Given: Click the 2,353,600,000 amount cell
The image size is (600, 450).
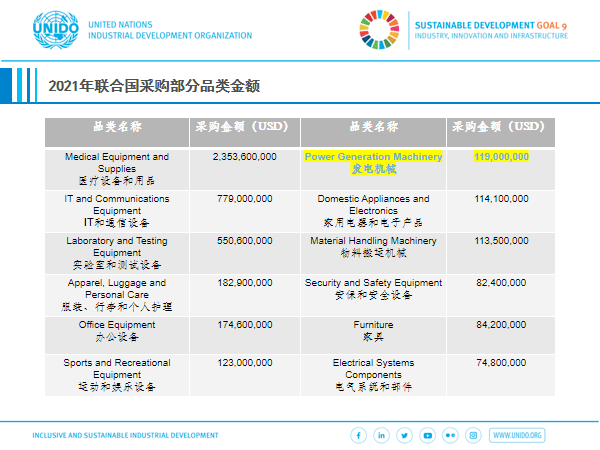Looking at the screenshot, I should [x=244, y=157].
